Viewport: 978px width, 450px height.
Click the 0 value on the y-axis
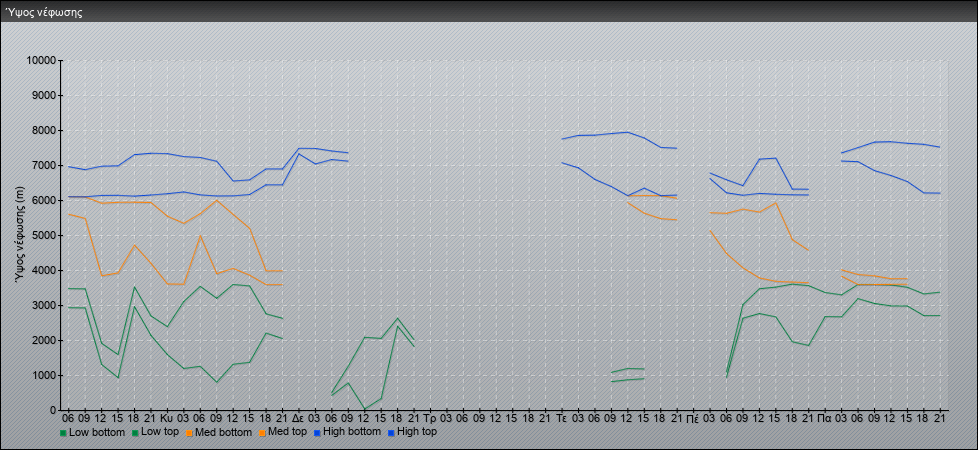click(x=54, y=410)
